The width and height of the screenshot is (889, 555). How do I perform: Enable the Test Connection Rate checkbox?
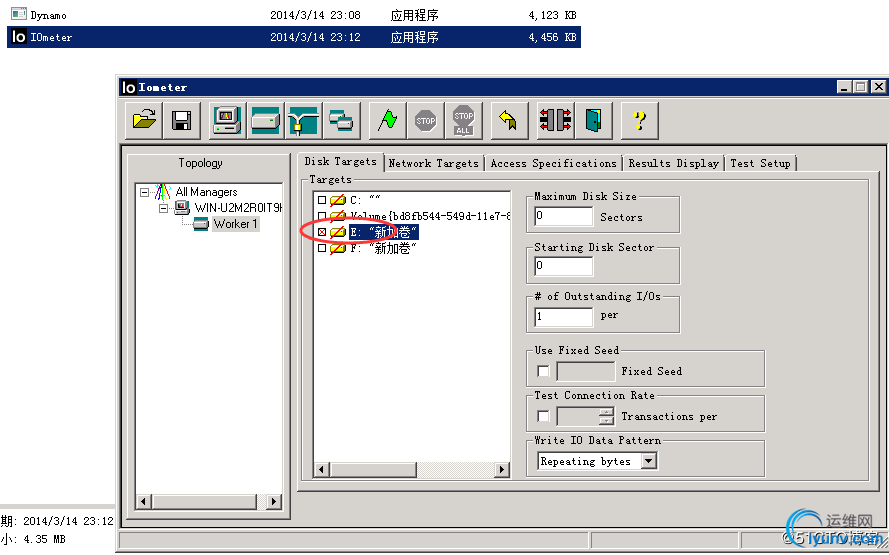[x=543, y=417]
